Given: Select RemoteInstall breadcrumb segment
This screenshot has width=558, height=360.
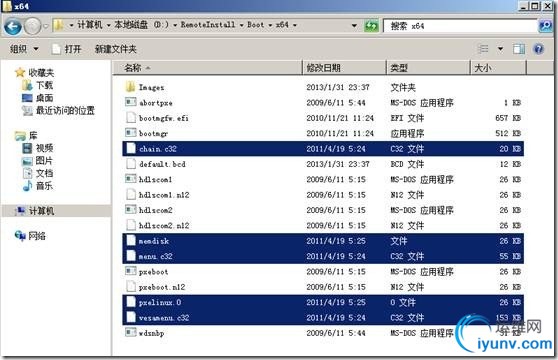Looking at the screenshot, I should coord(208,25).
